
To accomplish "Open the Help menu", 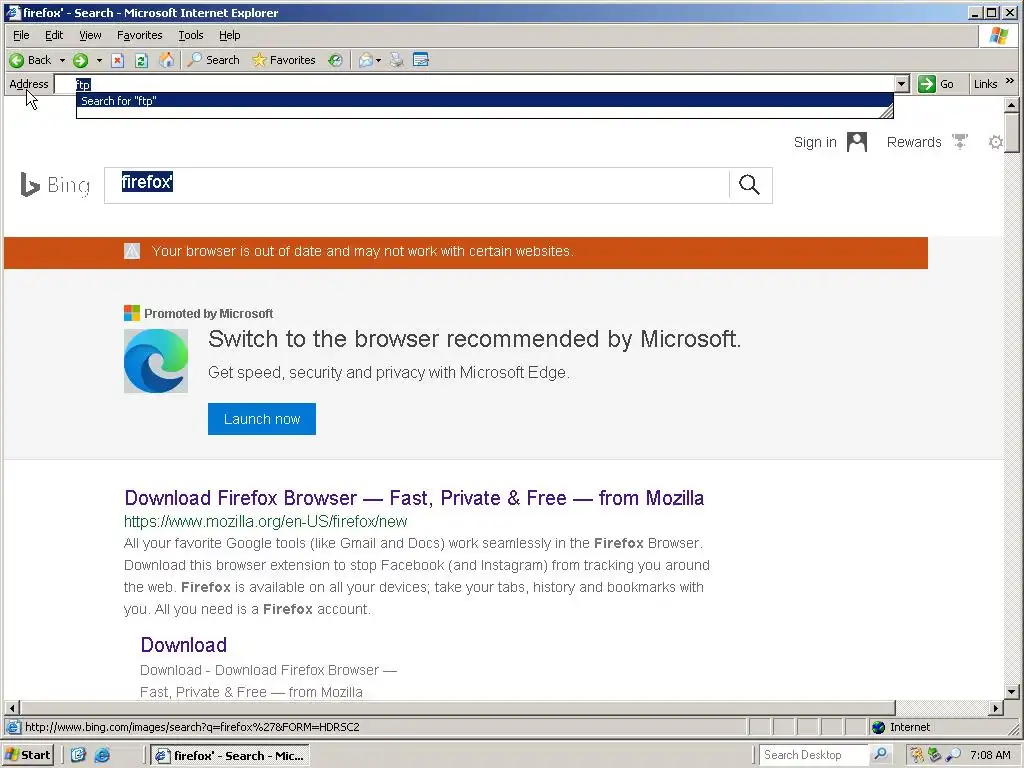I will tap(229, 35).
